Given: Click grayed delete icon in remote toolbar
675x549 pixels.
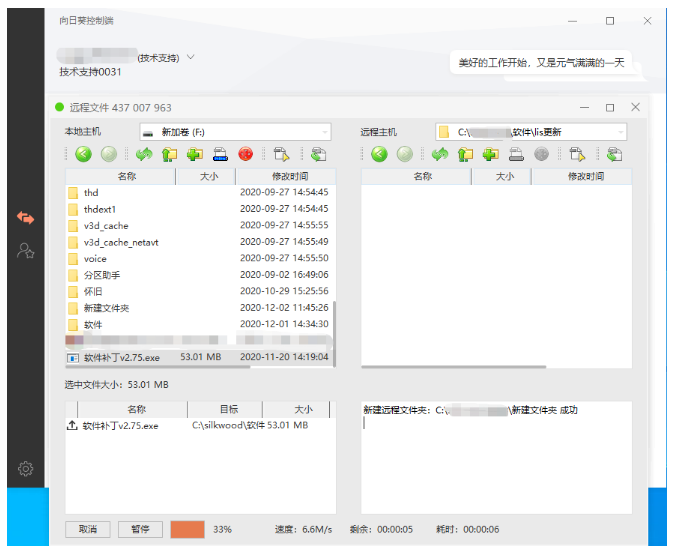Looking at the screenshot, I should click(x=541, y=154).
